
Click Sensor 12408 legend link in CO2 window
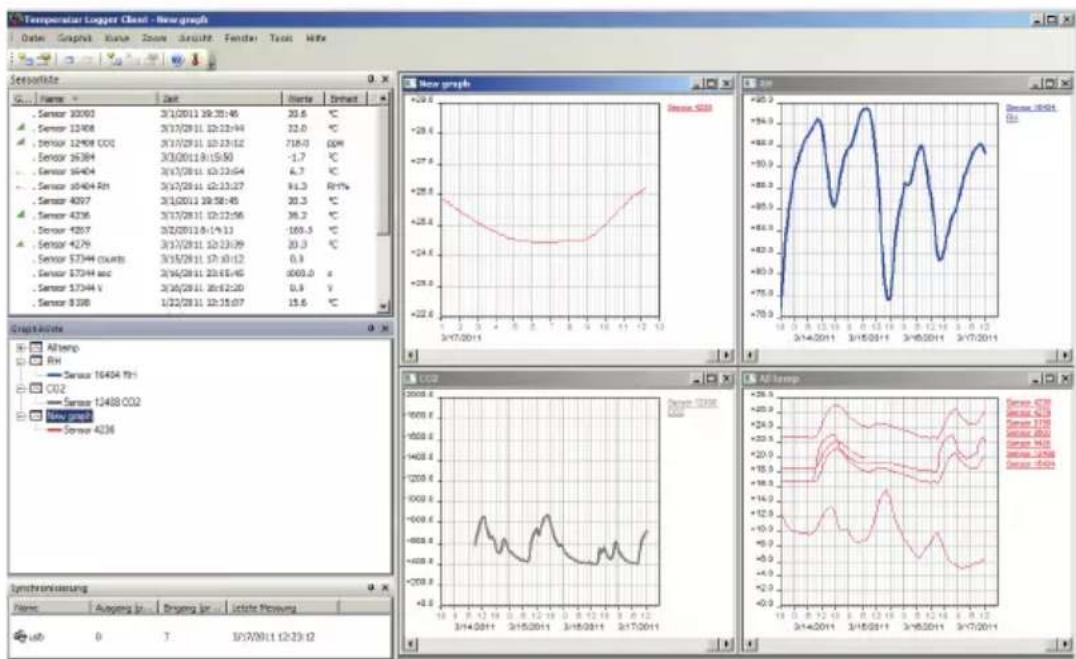(x=692, y=403)
